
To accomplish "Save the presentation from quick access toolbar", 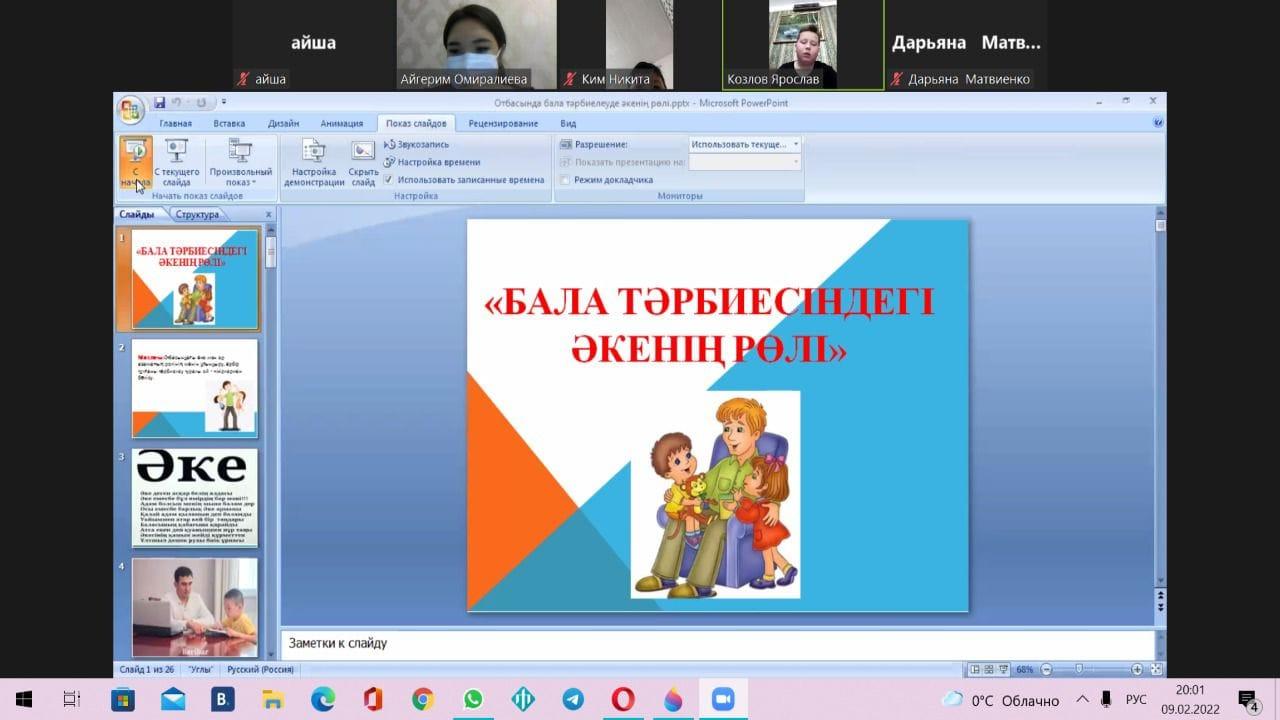I will (x=160, y=102).
